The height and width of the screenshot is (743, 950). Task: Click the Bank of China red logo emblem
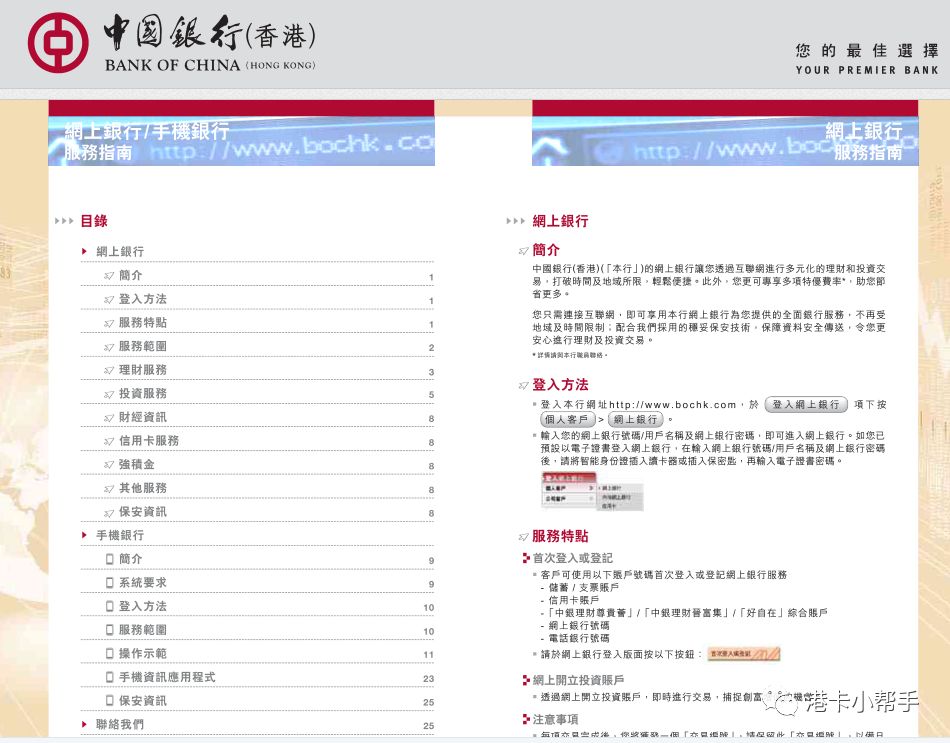[x=58, y=44]
